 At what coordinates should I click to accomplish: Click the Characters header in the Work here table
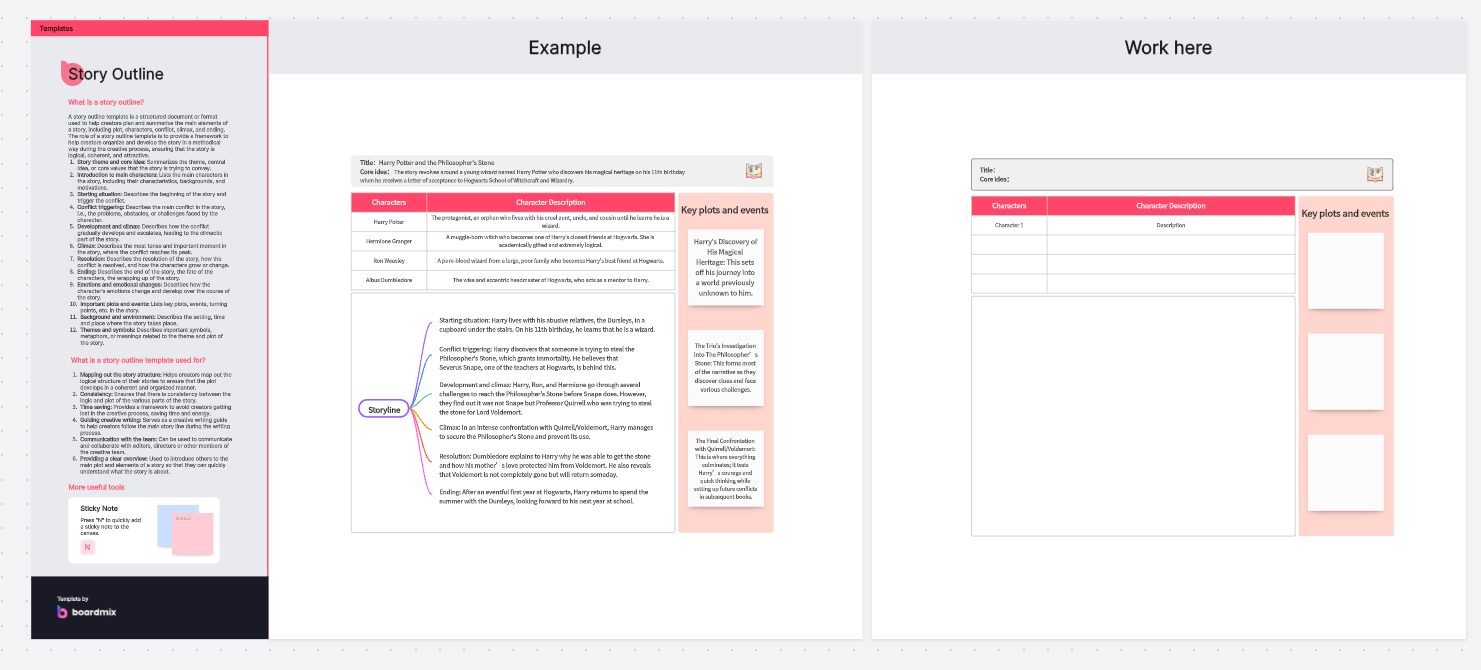point(1009,206)
